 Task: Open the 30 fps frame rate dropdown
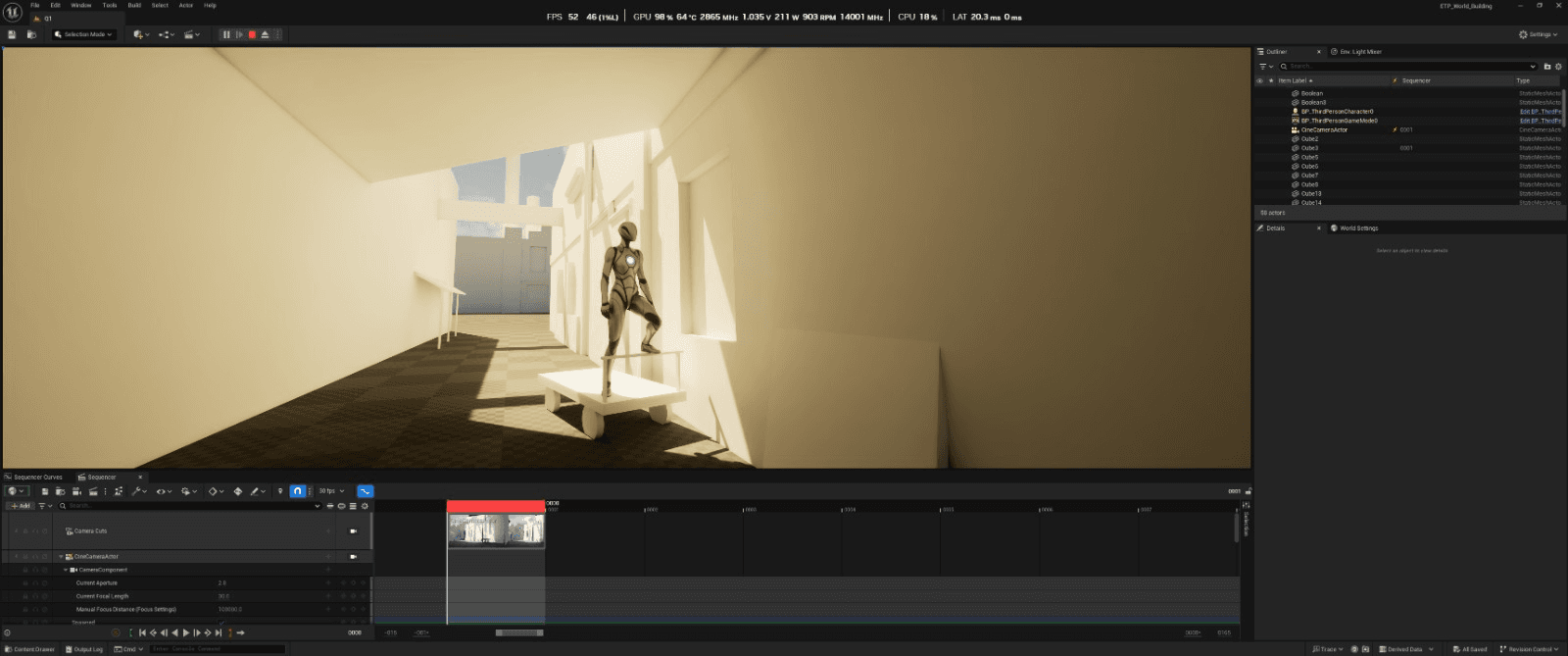(x=331, y=491)
